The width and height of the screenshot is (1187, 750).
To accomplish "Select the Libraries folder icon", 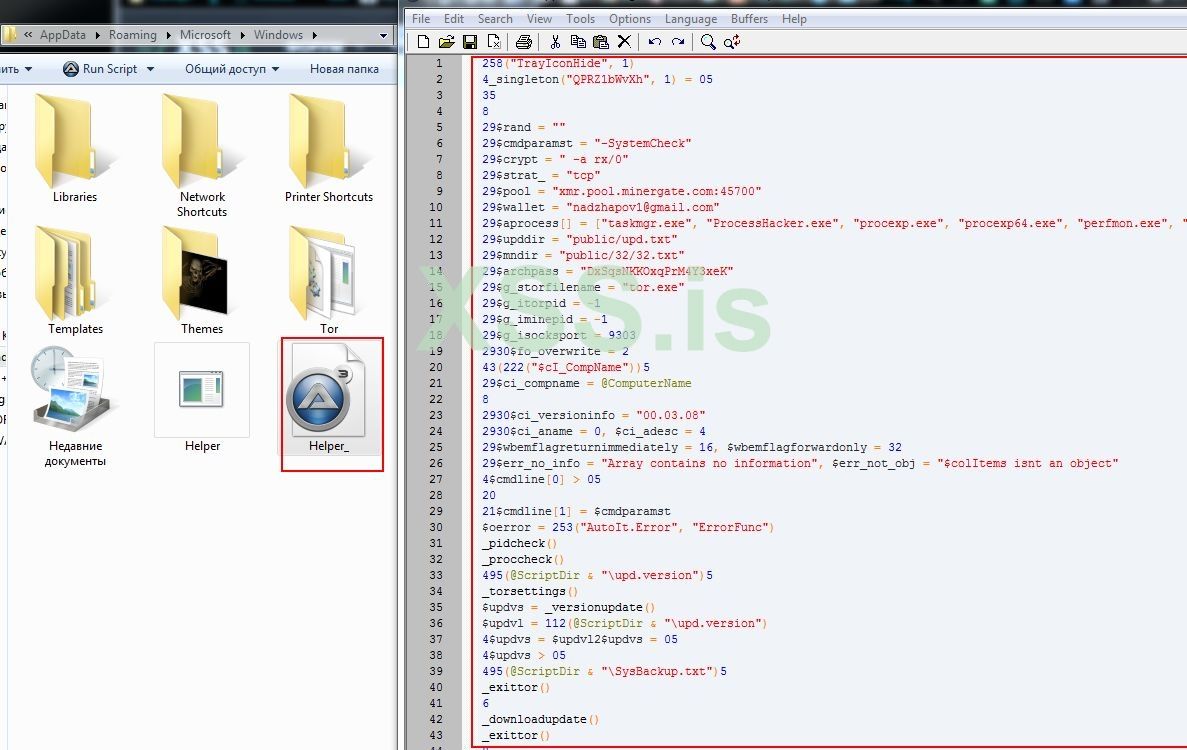I will pyautogui.click(x=75, y=140).
